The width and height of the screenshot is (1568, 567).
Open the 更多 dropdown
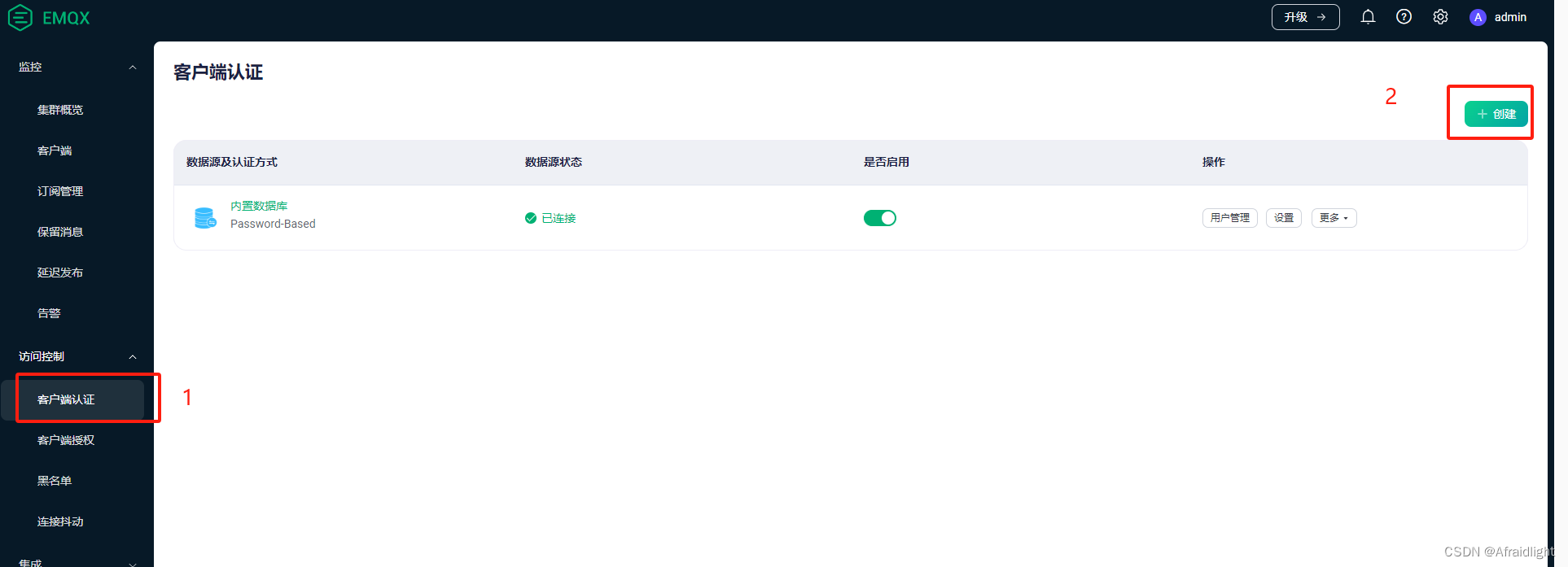[1334, 218]
